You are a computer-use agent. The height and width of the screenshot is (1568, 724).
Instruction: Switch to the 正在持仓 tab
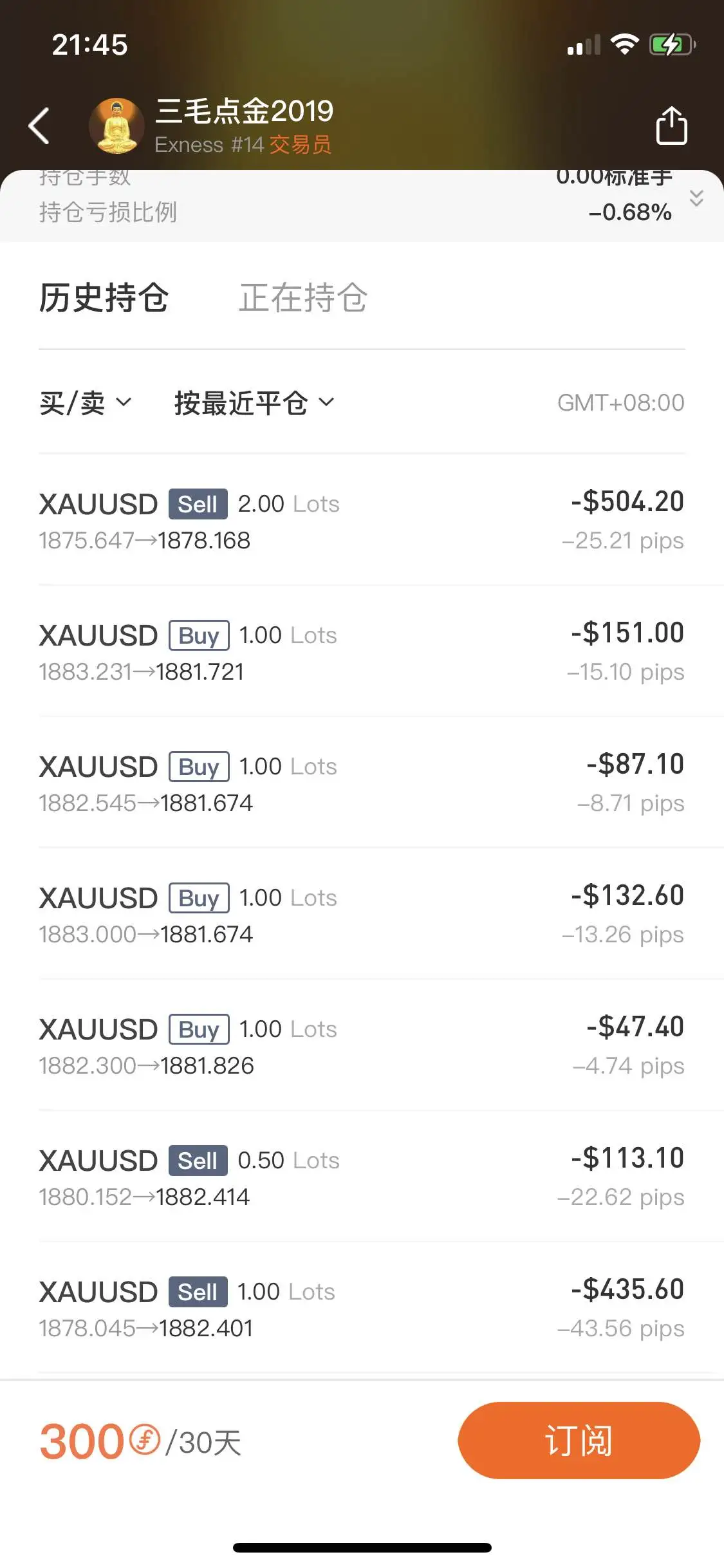click(303, 297)
